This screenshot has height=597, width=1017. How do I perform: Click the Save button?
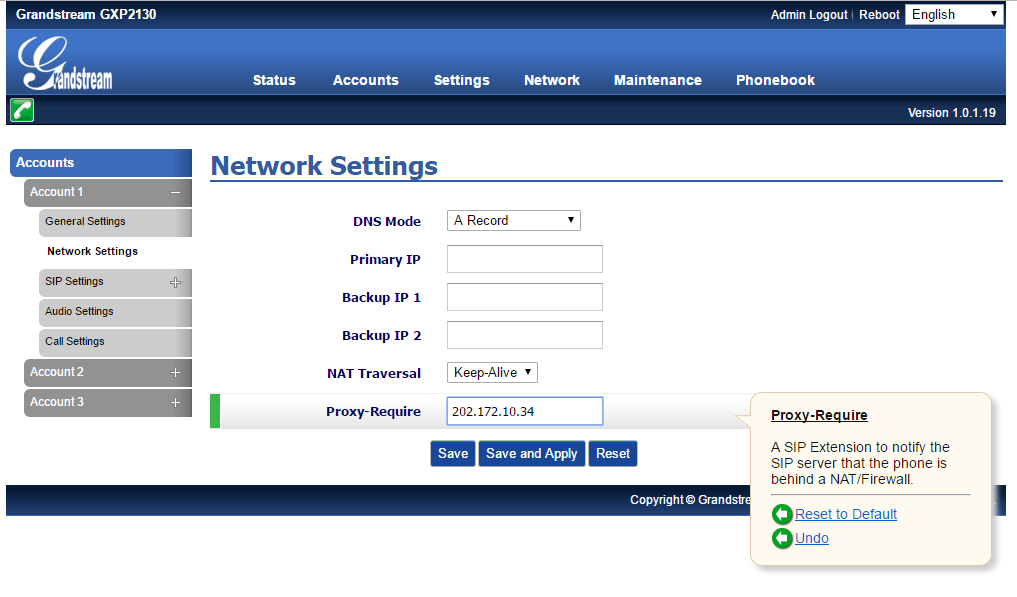tap(452, 453)
